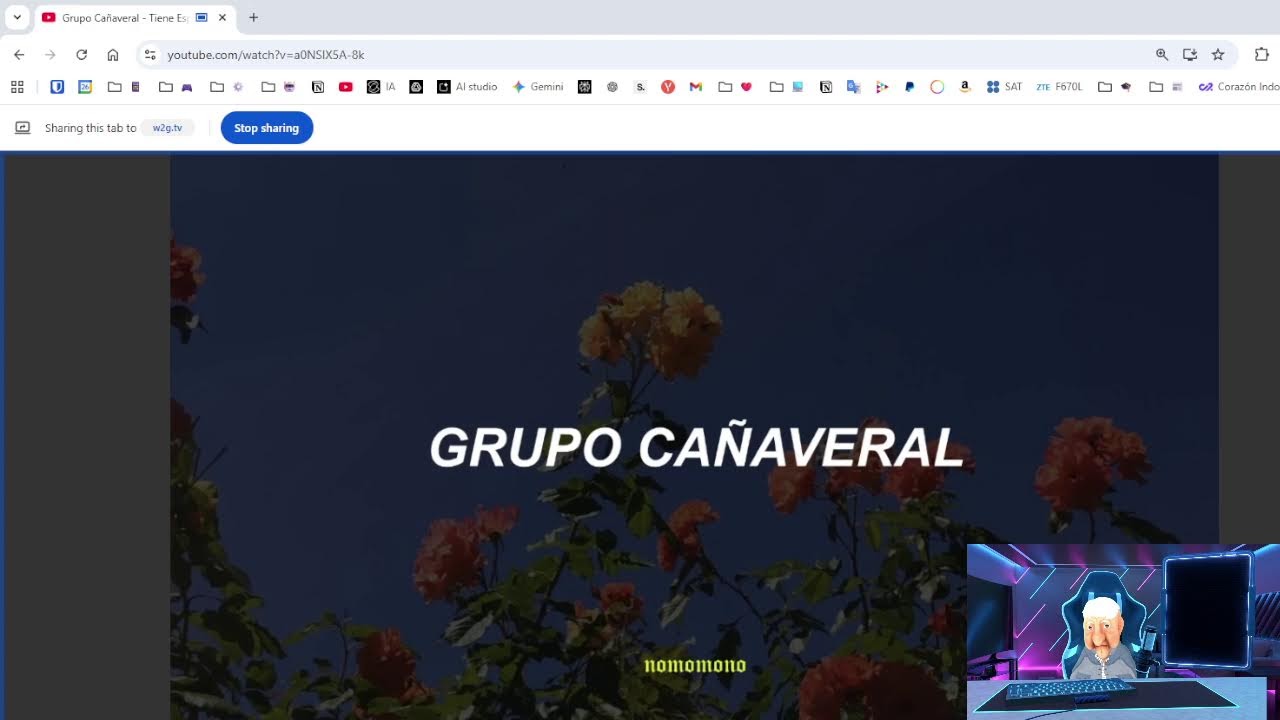
Task: Open the AI studio bookmark
Action: point(467,87)
